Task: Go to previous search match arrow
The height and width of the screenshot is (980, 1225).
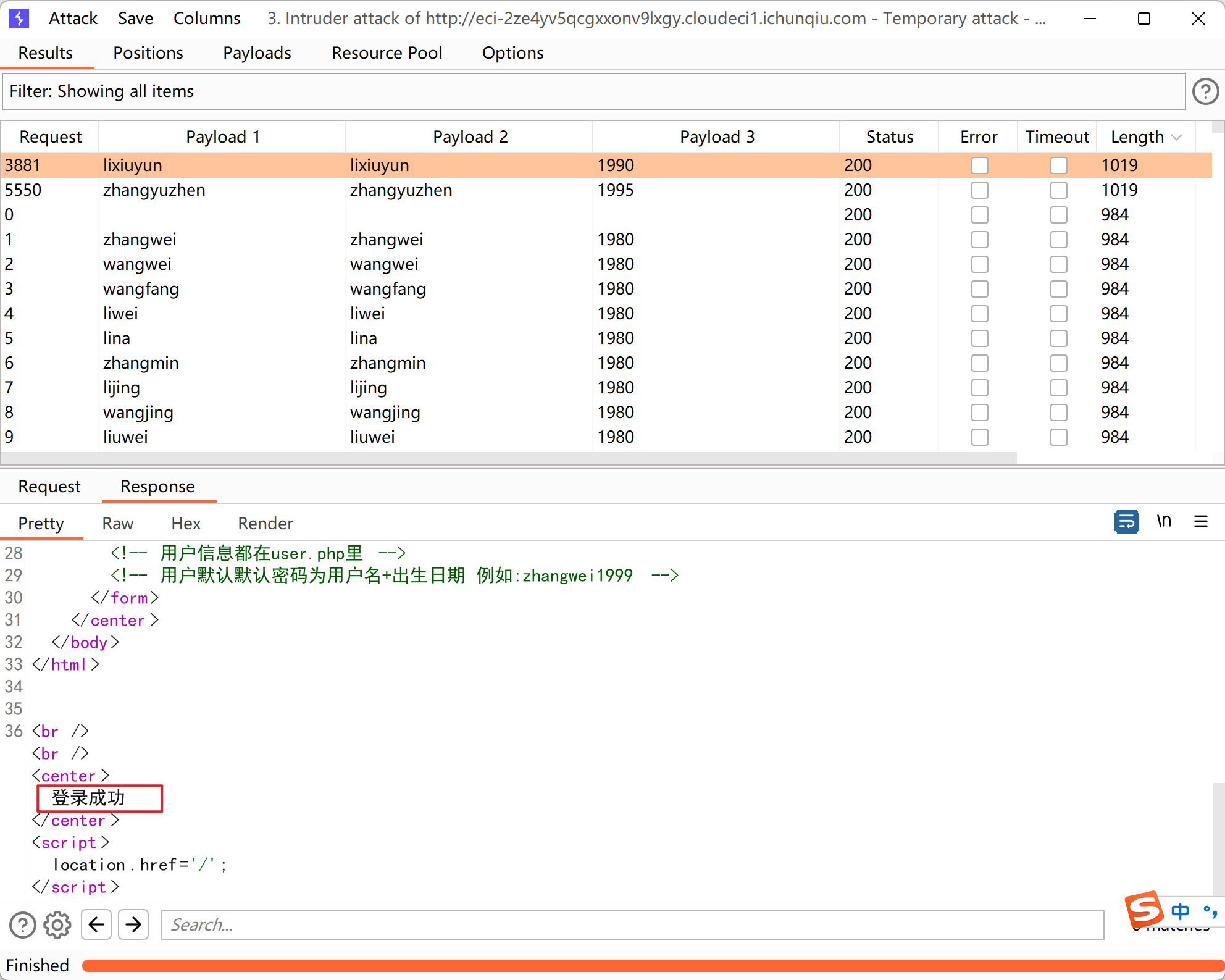Action: (x=96, y=924)
